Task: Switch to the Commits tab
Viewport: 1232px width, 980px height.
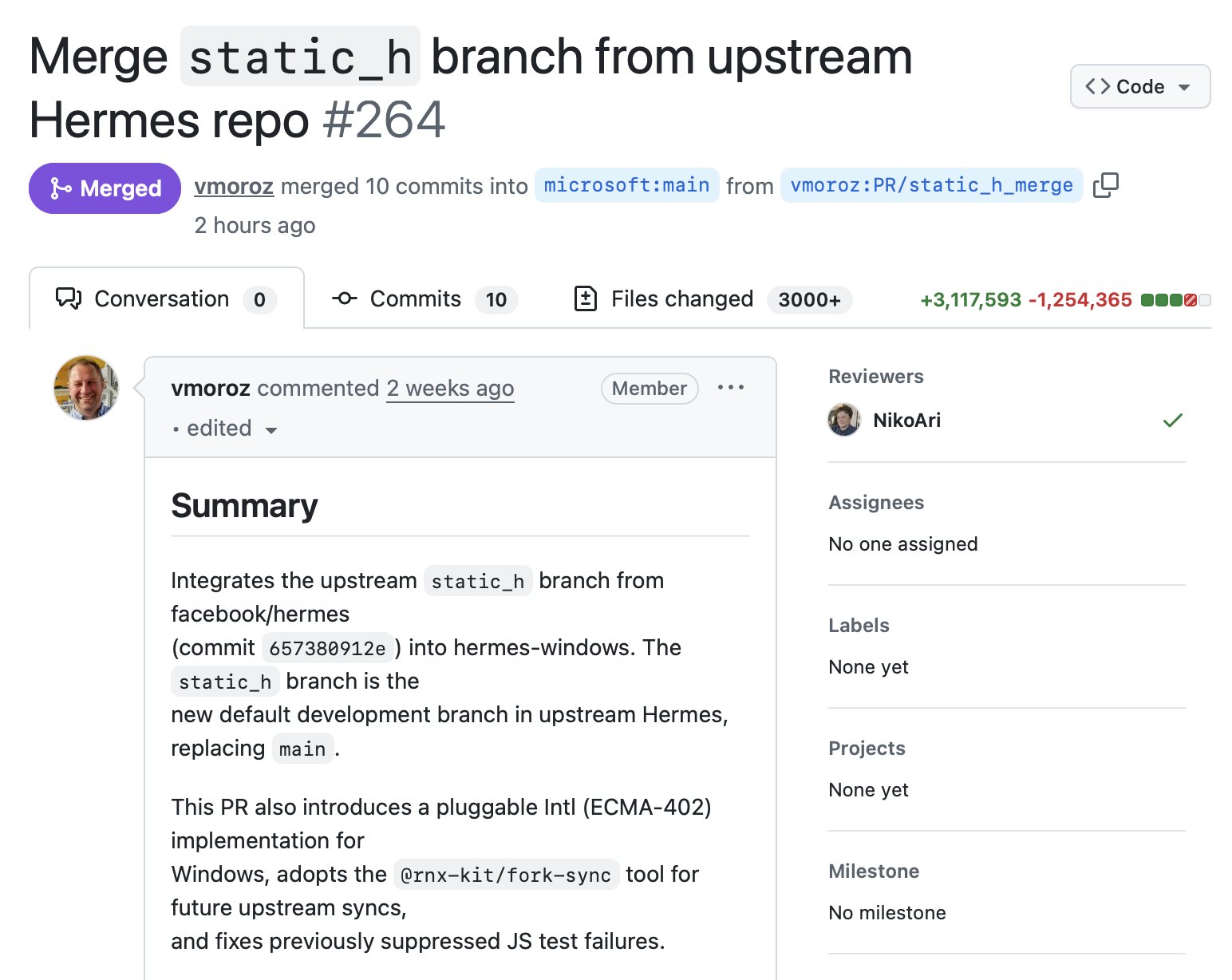Action: click(424, 299)
